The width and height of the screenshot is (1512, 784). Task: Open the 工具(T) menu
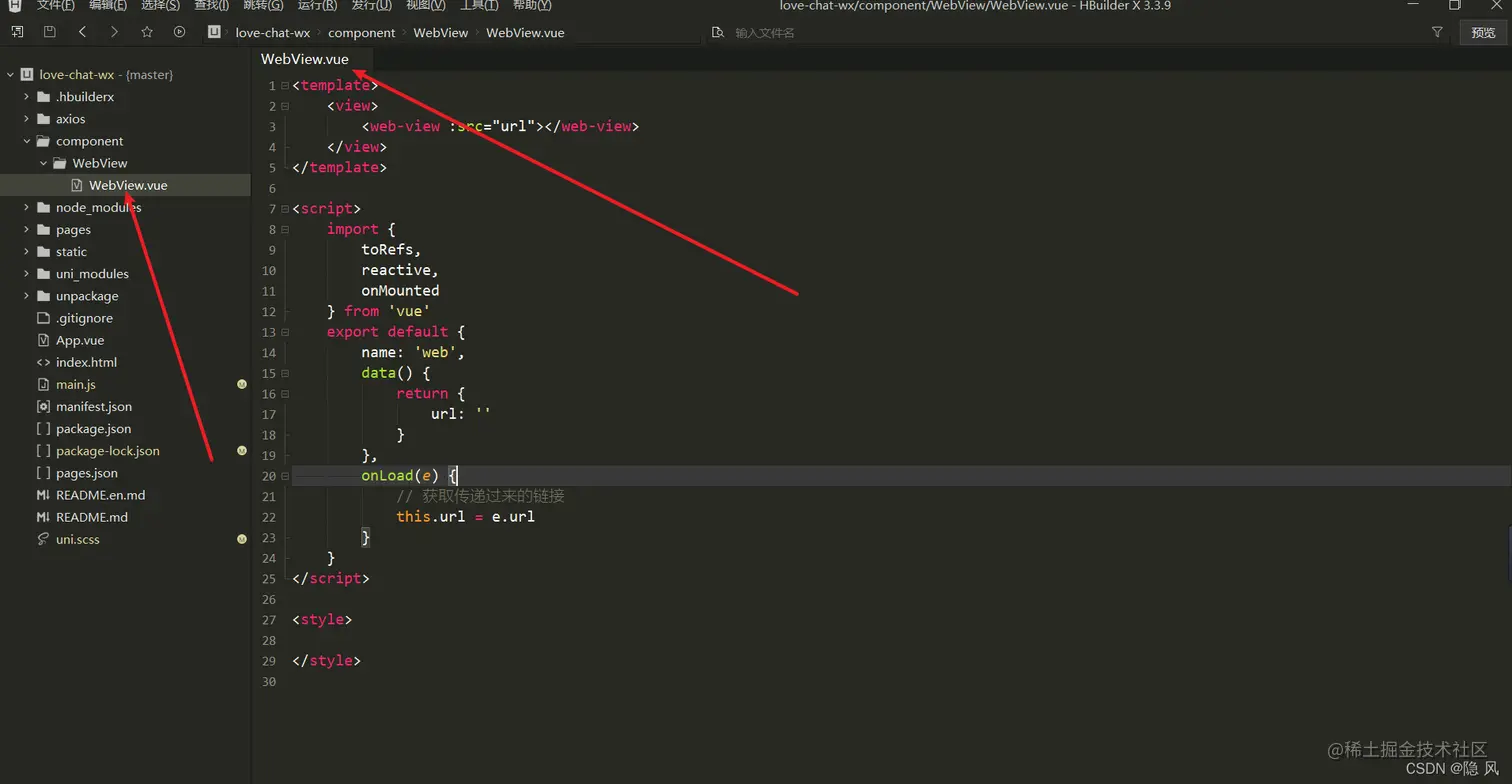click(x=479, y=5)
